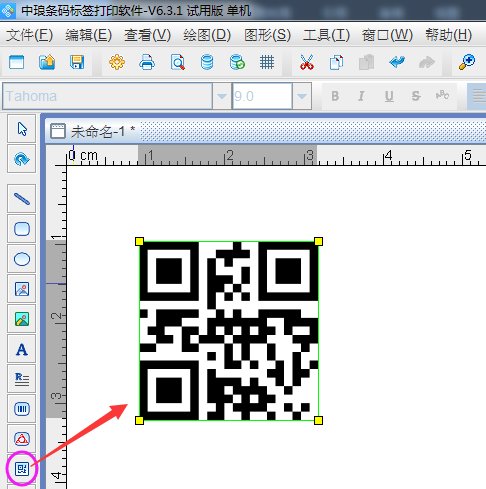The width and height of the screenshot is (486, 489).
Task: Click the 9.0 font size field
Action: [262, 96]
